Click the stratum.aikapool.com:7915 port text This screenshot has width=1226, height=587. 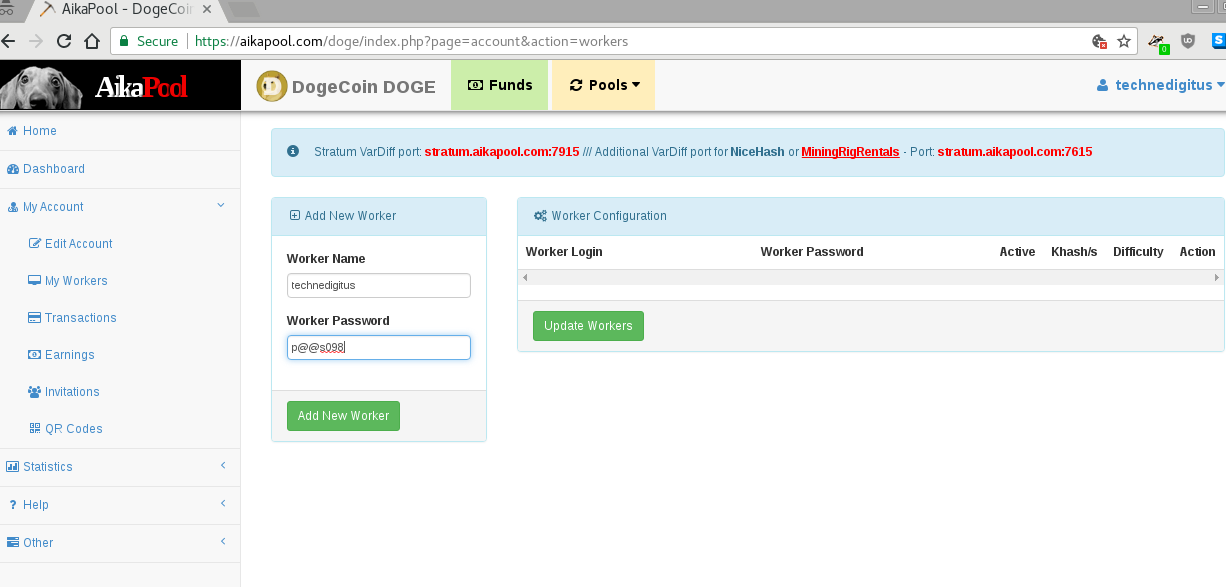click(502, 152)
